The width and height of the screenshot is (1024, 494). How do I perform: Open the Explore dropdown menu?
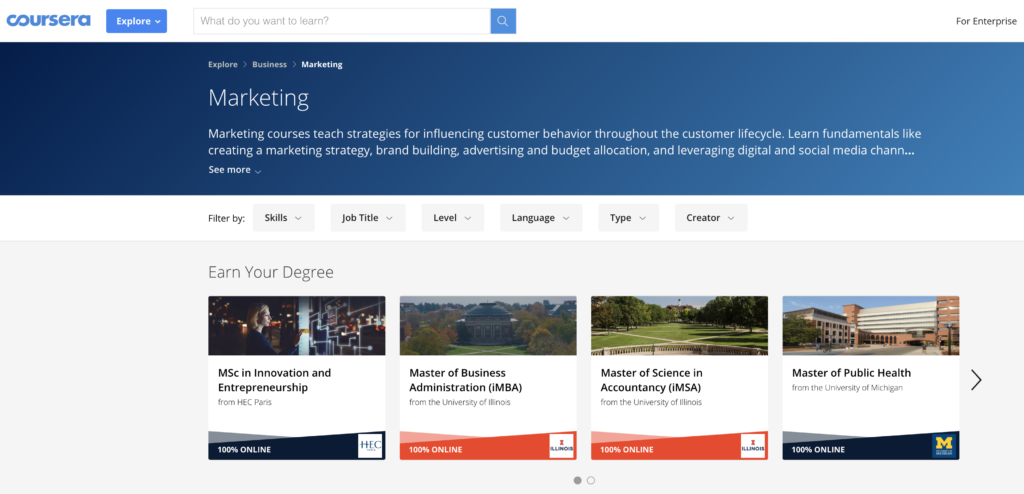pos(136,21)
